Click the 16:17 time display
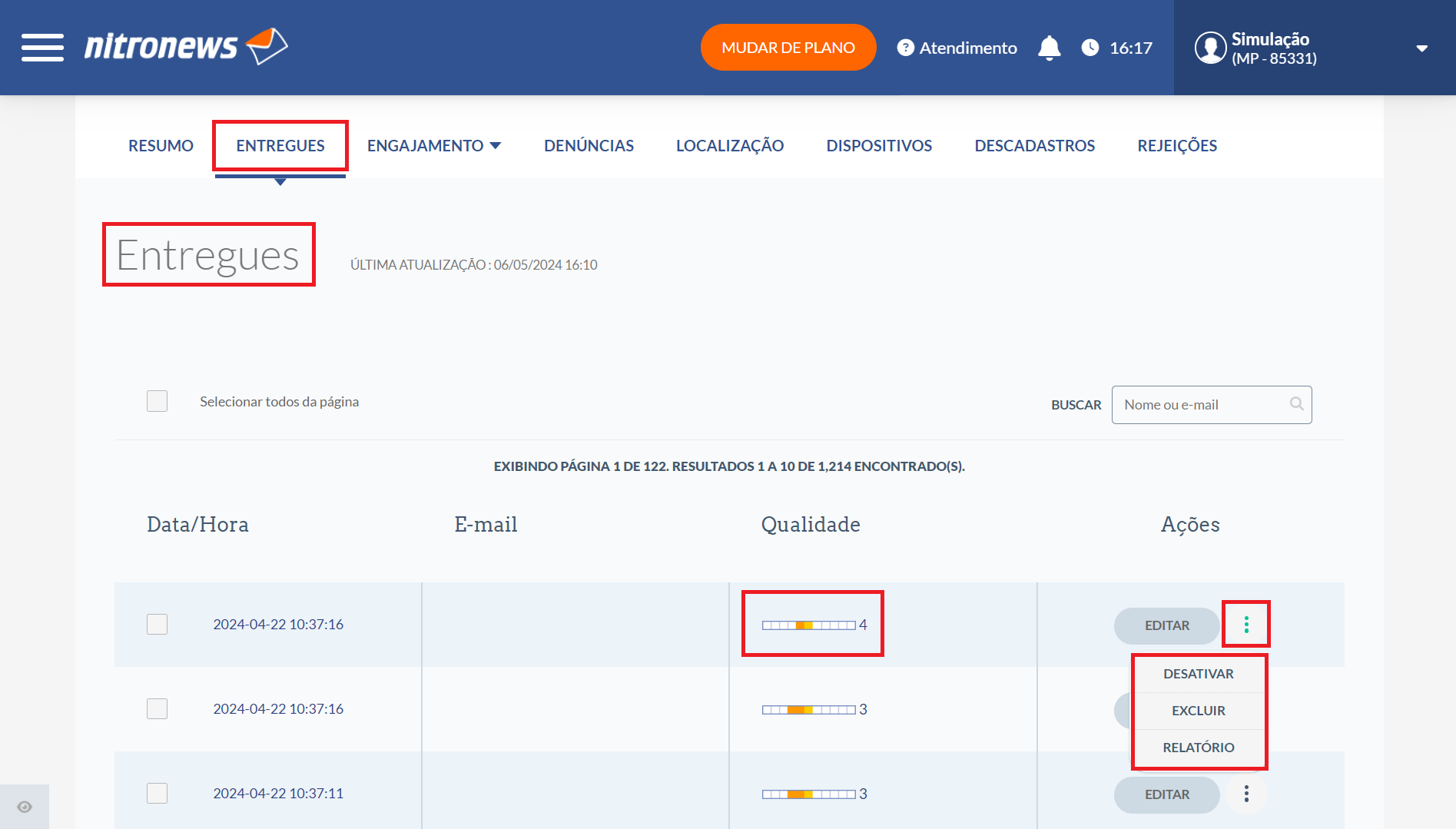 point(1130,48)
